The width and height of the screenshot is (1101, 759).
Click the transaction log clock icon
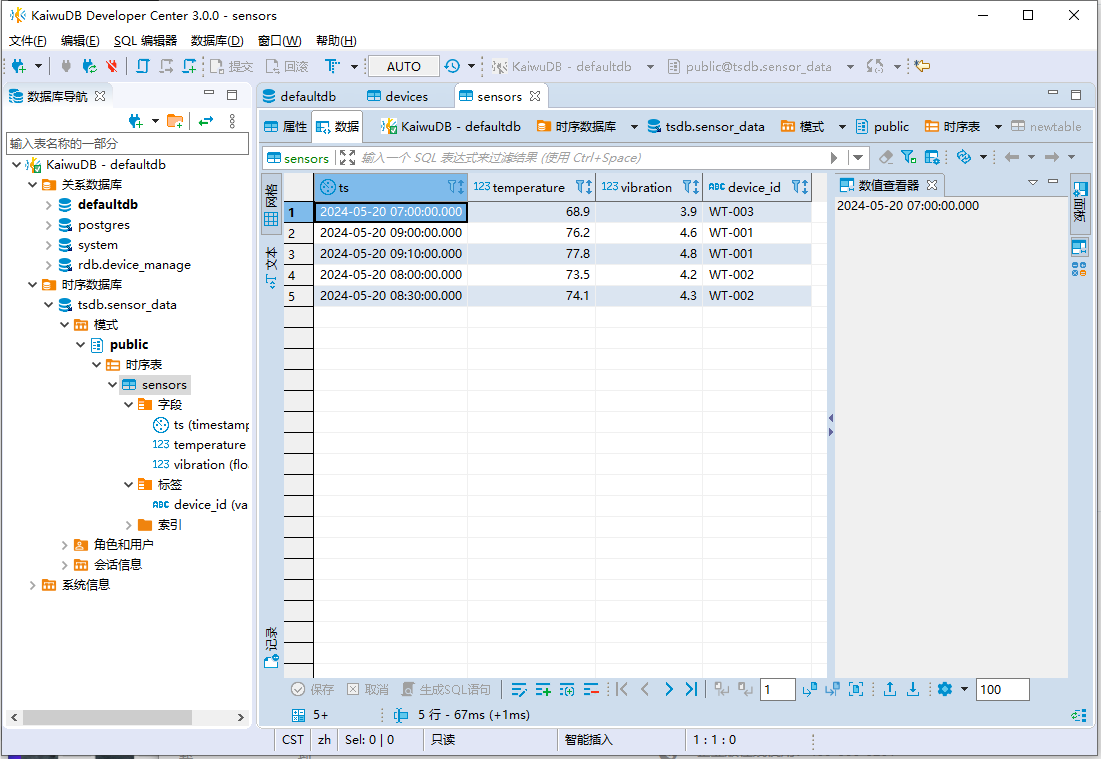tap(452, 66)
